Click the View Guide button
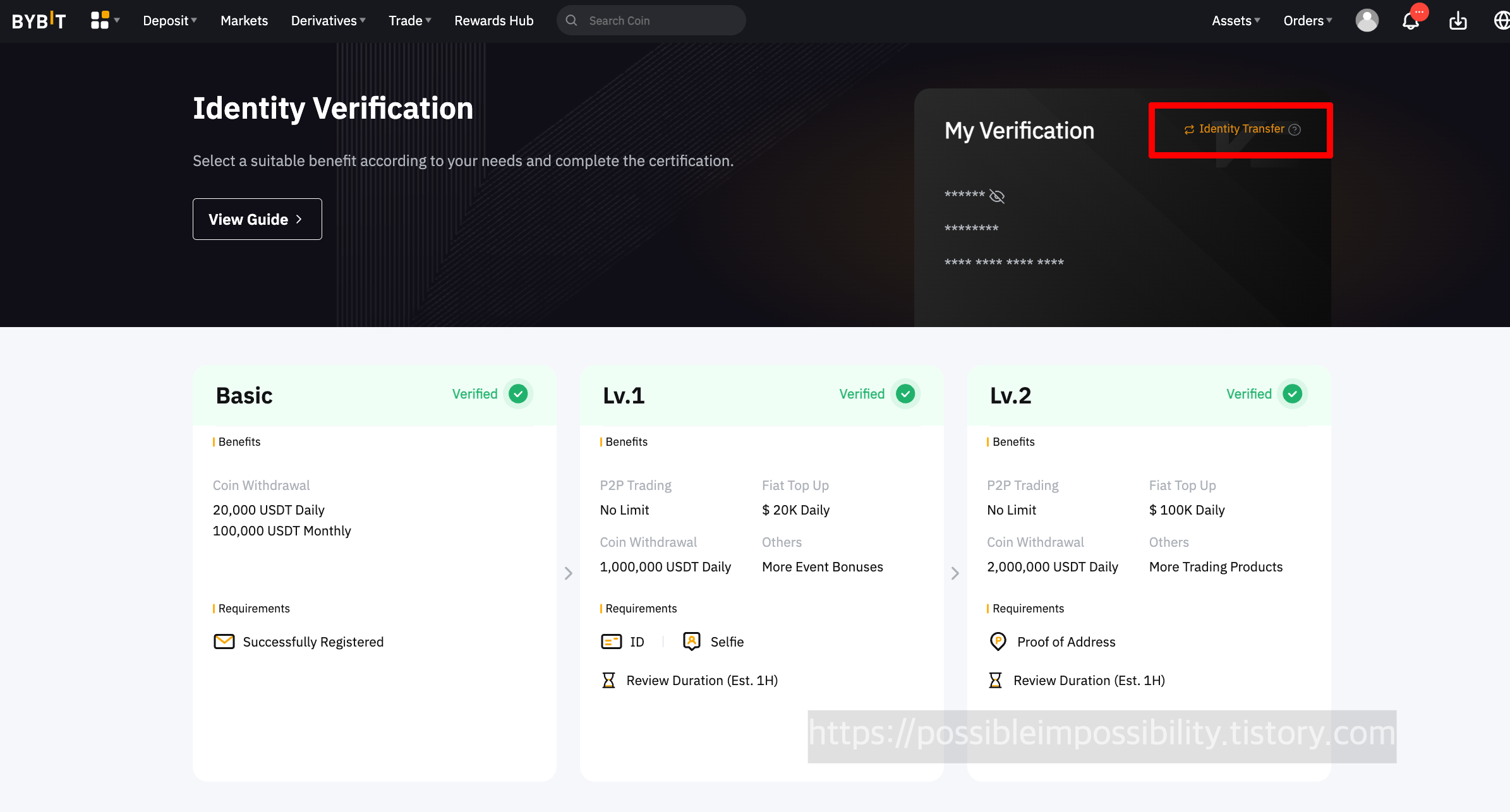 (x=257, y=219)
